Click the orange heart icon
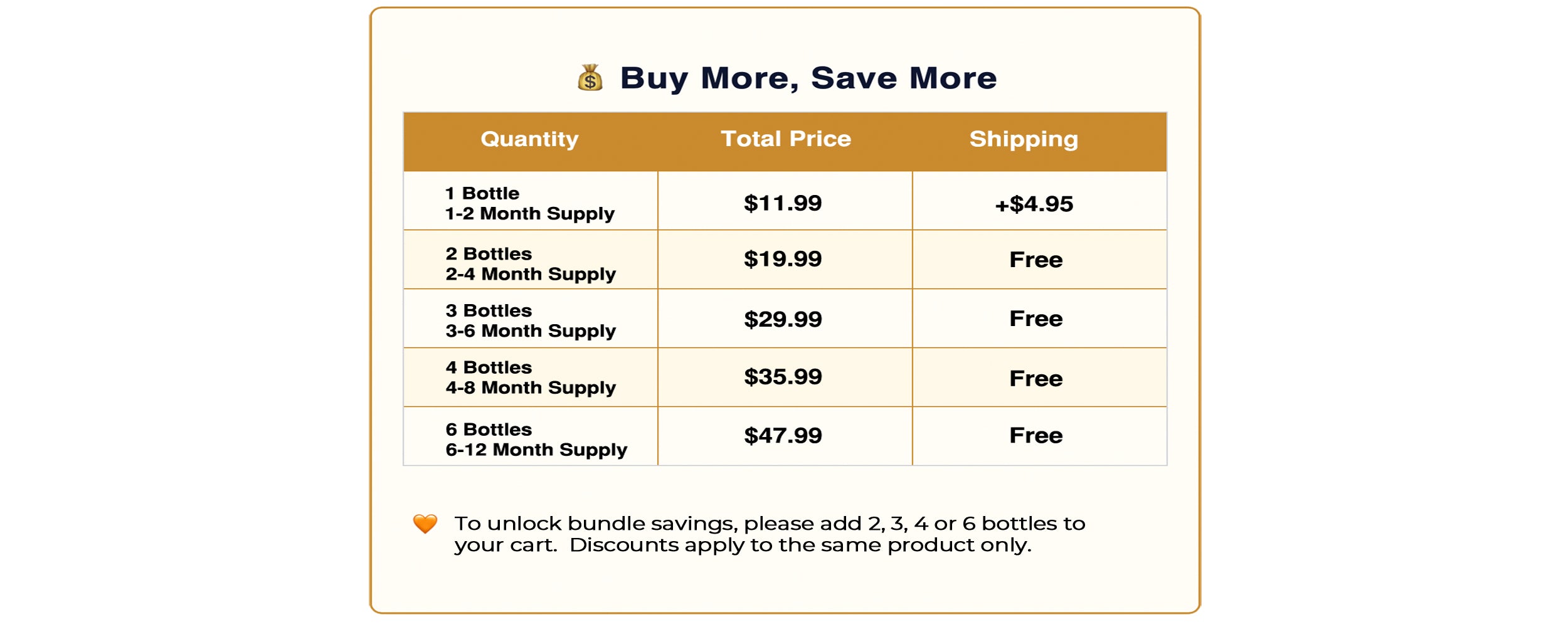Image resolution: width=1568 pixels, height=627 pixels. pos(425,524)
